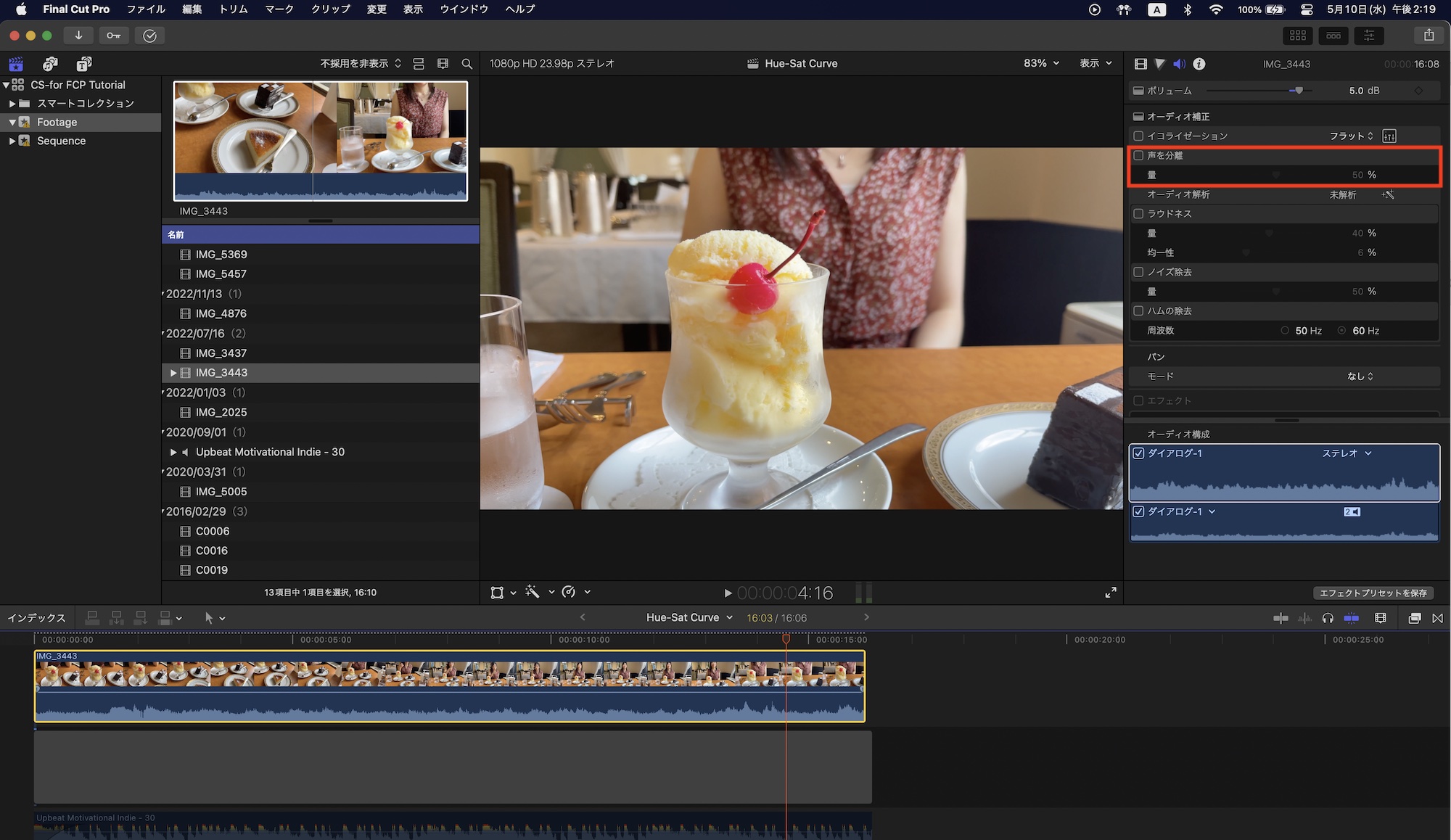Open the ウインドウ menu
The image size is (1451, 840).
464,9
